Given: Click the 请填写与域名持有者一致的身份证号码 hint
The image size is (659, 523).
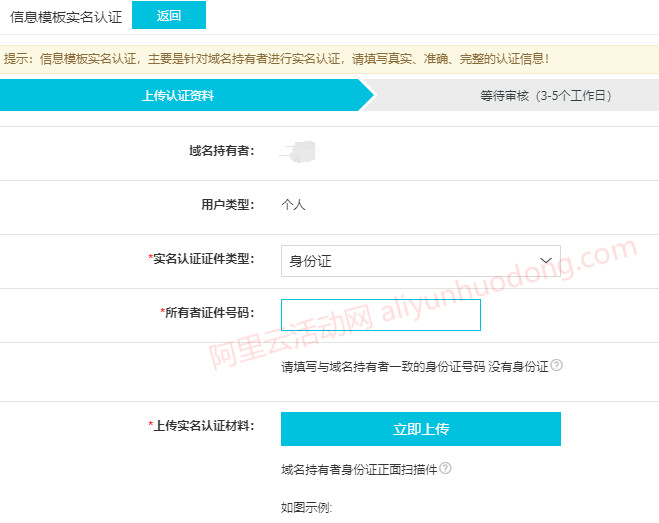Looking at the screenshot, I should (x=383, y=367).
